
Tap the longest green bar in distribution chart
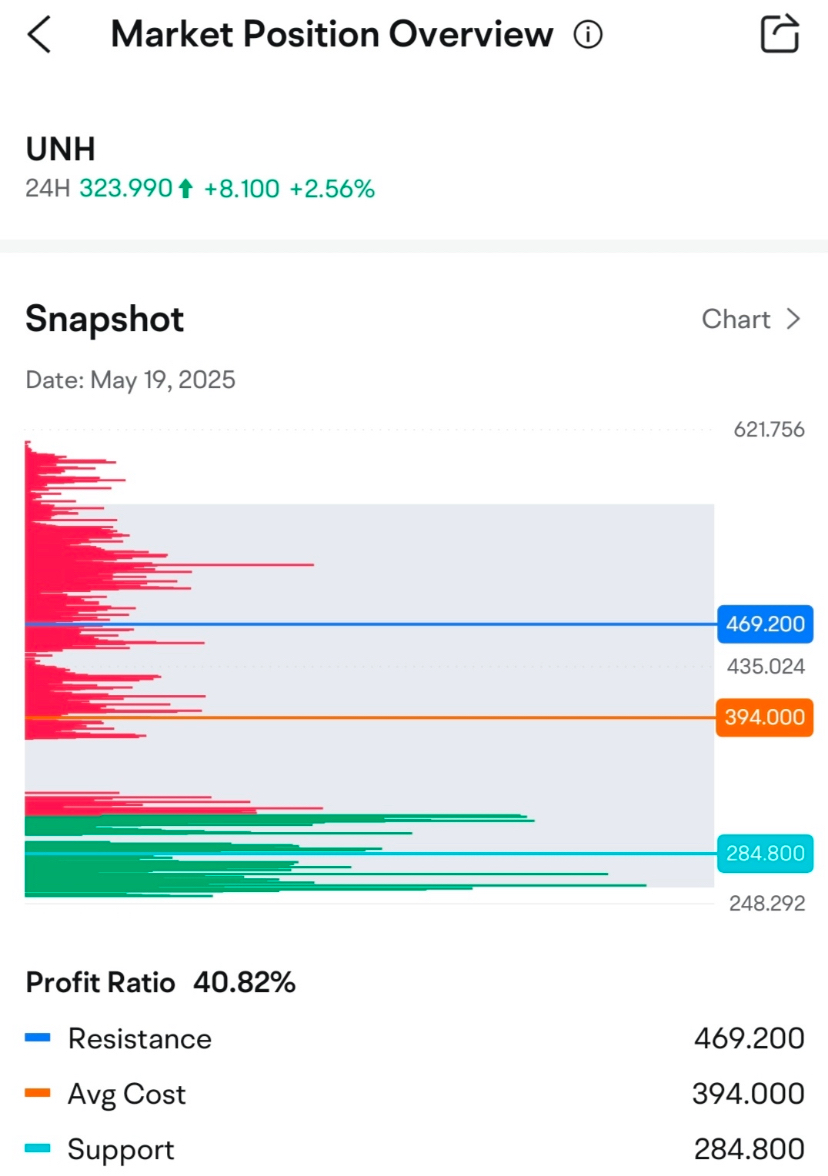click(x=335, y=885)
